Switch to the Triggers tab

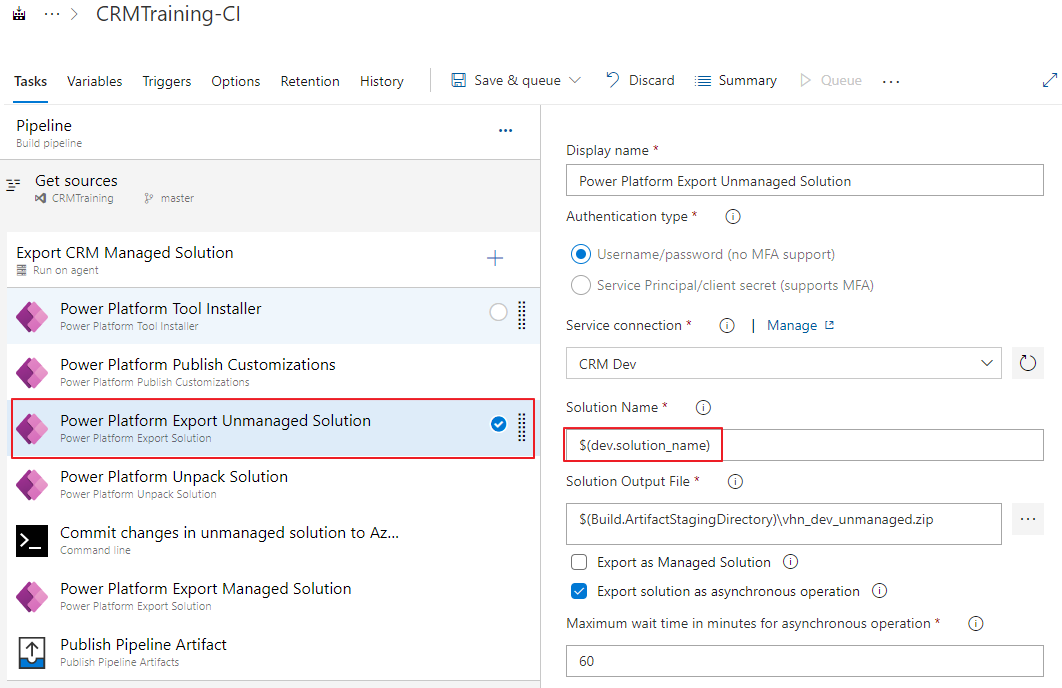(x=167, y=81)
